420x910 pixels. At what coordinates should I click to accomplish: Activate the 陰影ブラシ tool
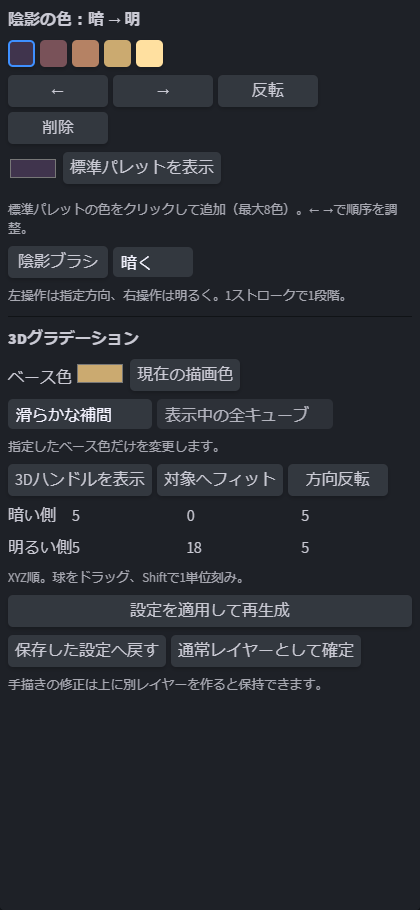point(58,262)
